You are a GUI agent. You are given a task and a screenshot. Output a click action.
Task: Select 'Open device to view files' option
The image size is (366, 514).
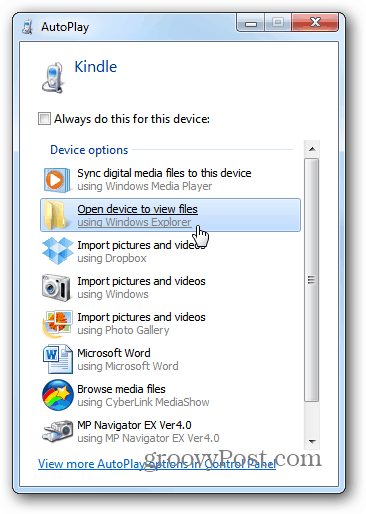(x=170, y=215)
